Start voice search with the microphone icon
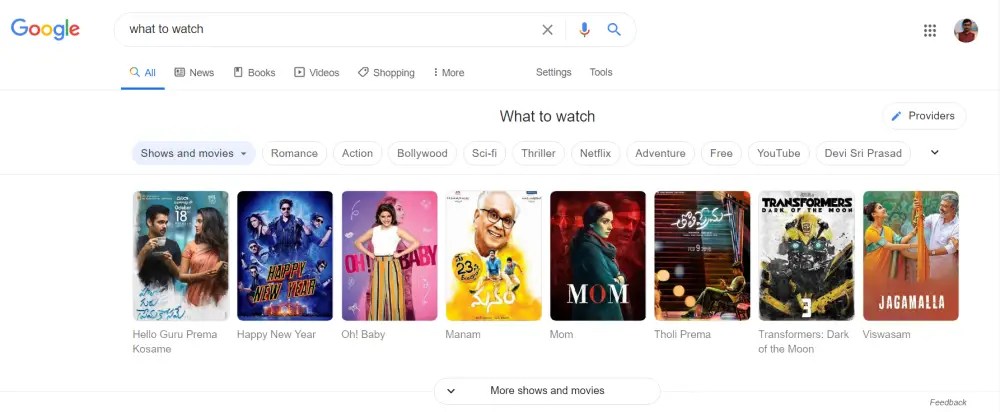Image resolution: width=1000 pixels, height=412 pixels. click(x=584, y=29)
